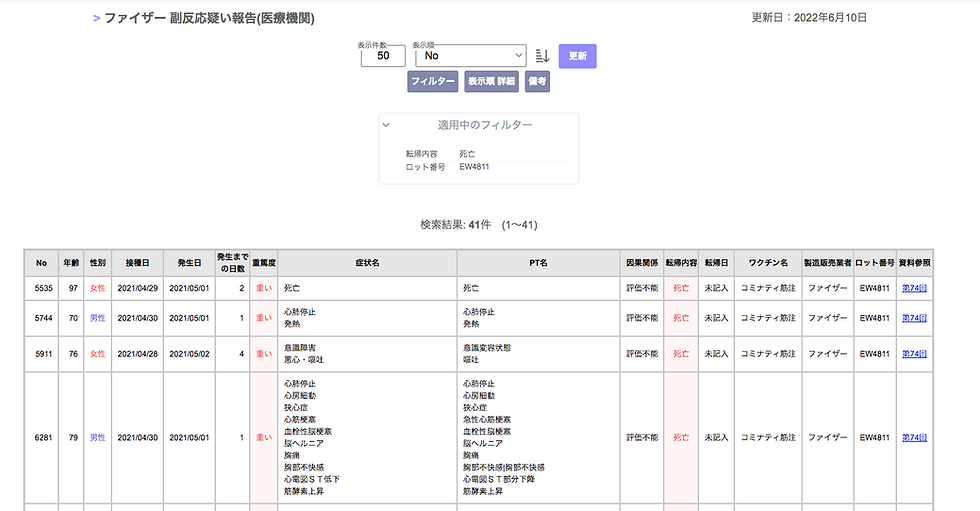This screenshot has width=980, height=511.
Task: Open 第74回 link in row 5744
Action: [x=914, y=318]
